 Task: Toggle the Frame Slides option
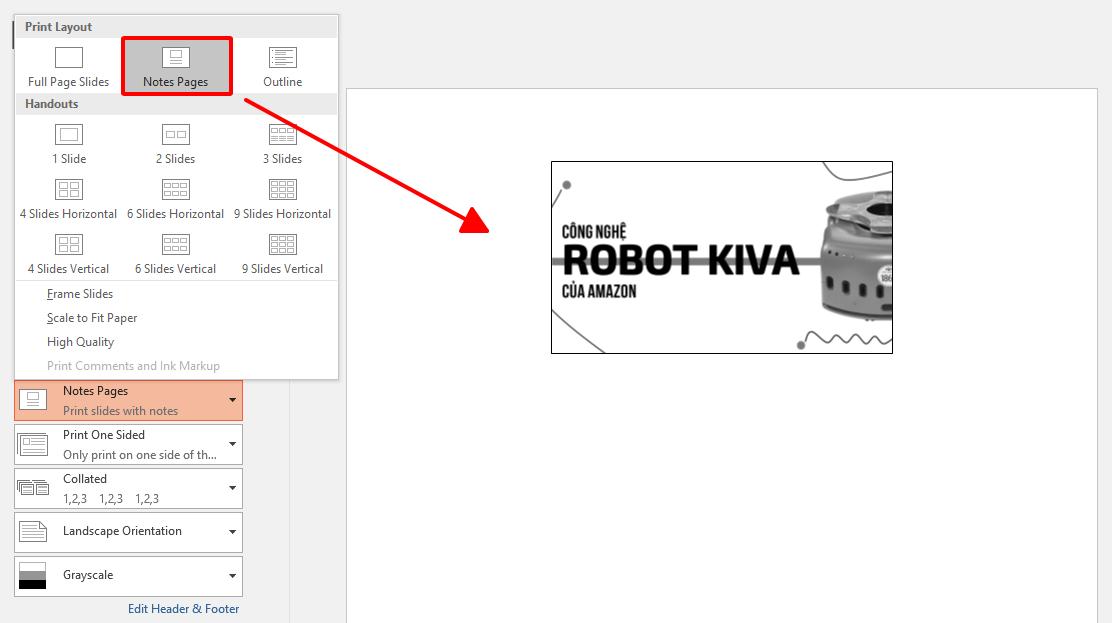click(79, 294)
